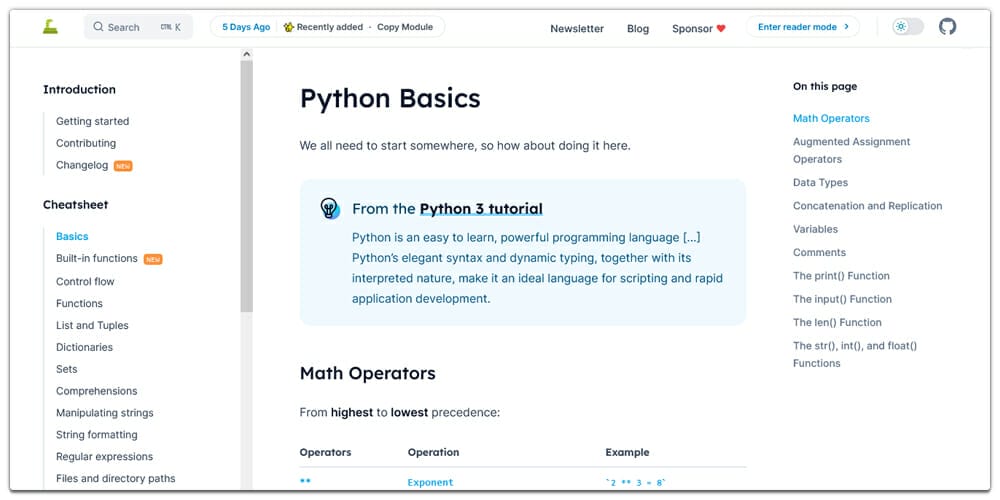Viewport: 1000px width, 500px height.
Task: Click the sidebar scrollbar thumb
Action: (x=247, y=186)
